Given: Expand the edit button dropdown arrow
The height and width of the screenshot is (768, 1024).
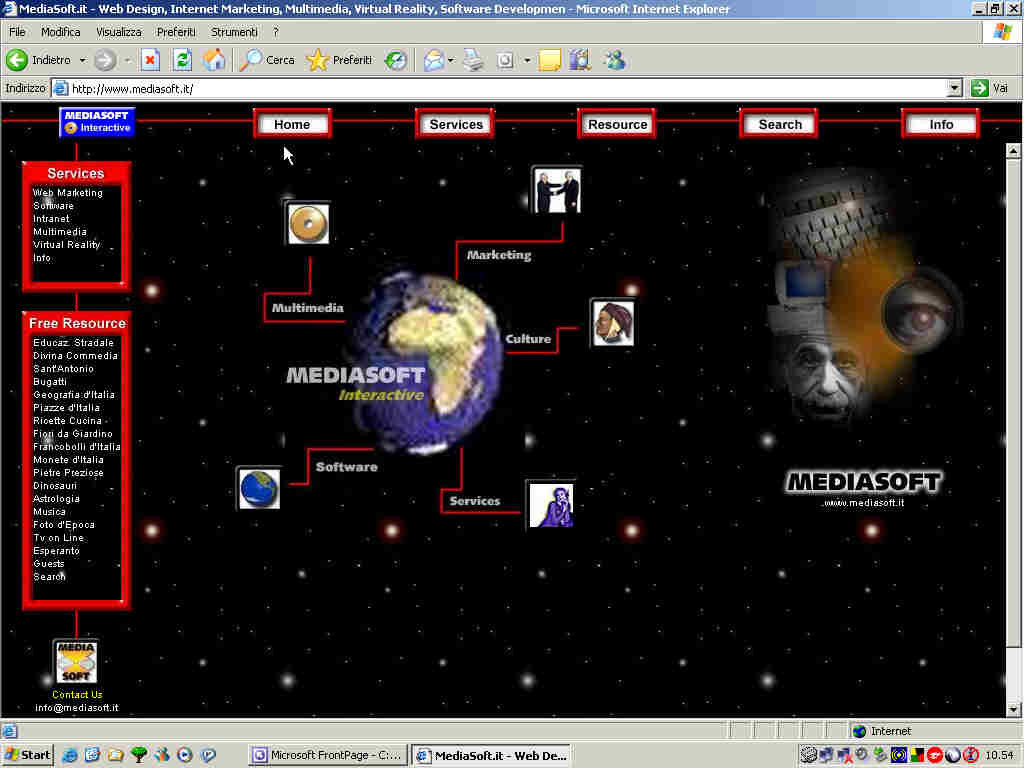Looking at the screenshot, I should click(526, 61).
